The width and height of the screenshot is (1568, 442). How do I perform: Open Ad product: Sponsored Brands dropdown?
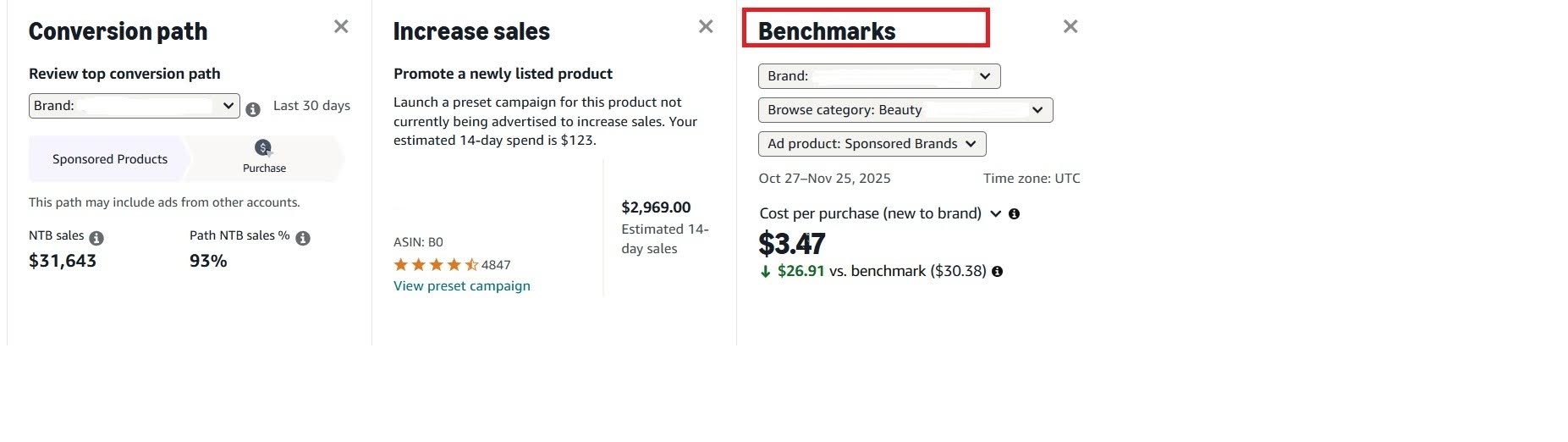point(872,144)
